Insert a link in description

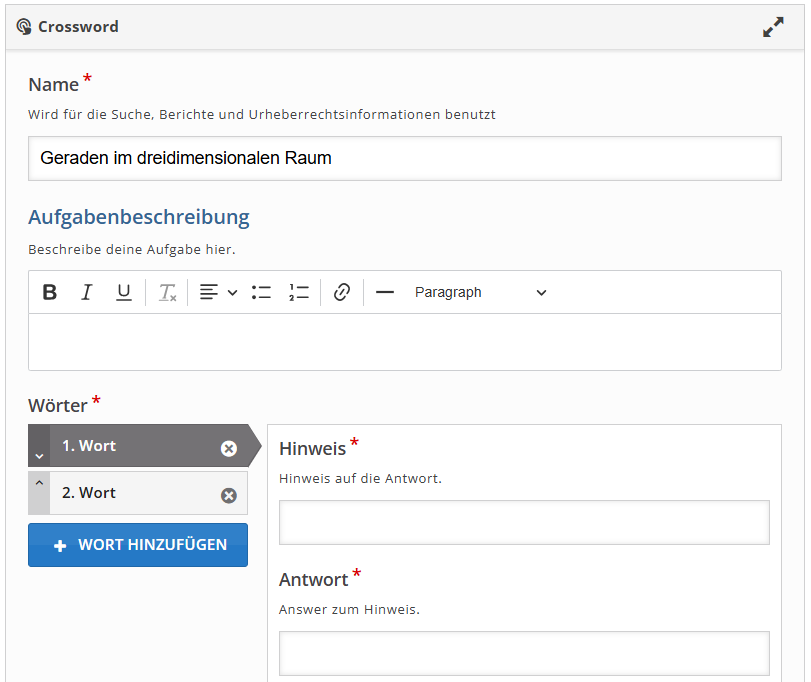342,293
